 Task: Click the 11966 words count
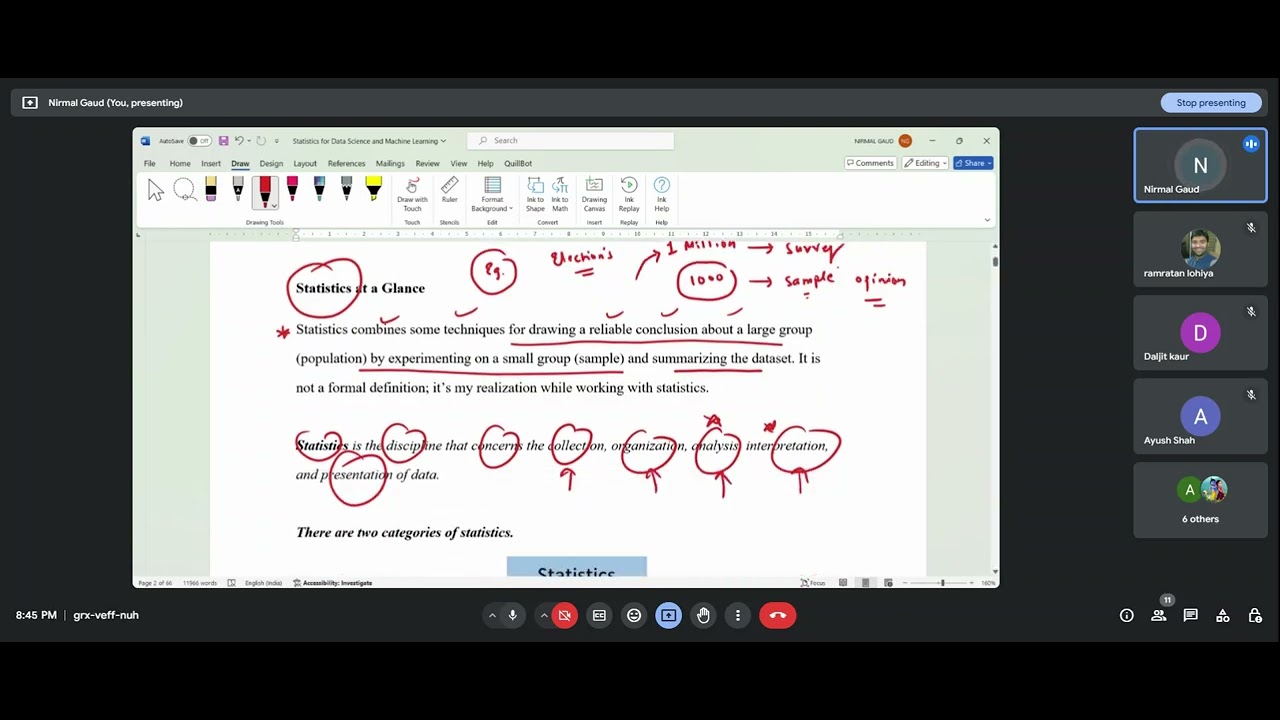[x=199, y=583]
